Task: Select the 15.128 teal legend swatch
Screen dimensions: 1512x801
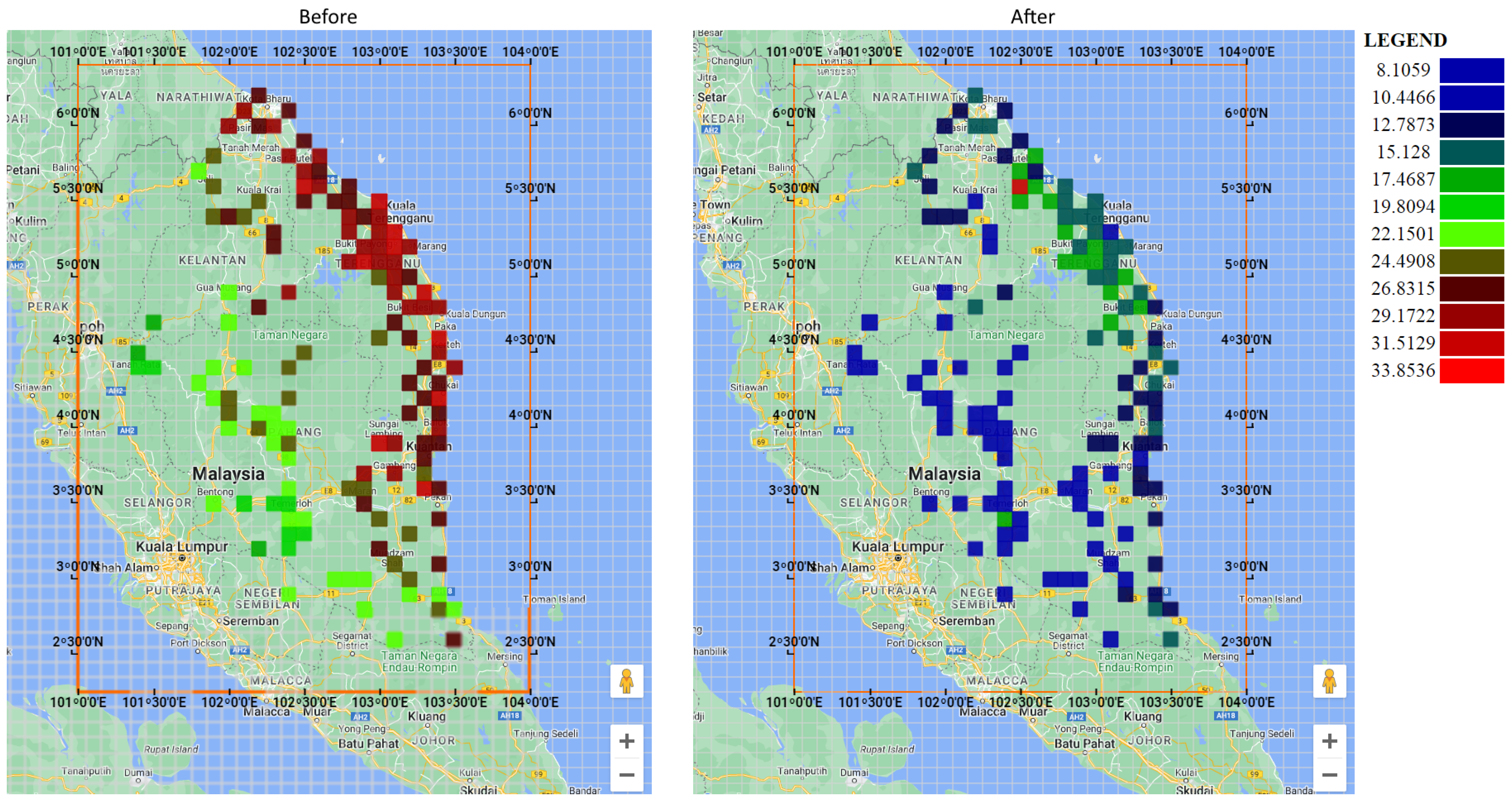Action: [1471, 152]
